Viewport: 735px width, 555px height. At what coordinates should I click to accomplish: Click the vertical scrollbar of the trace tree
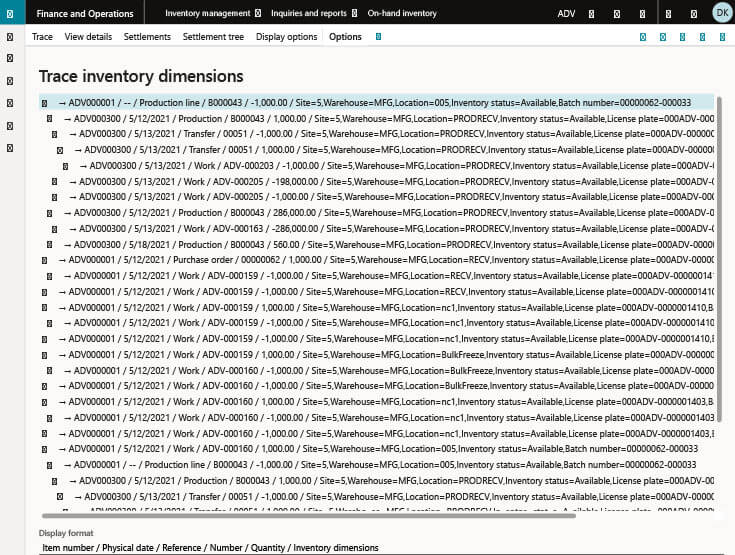pyautogui.click(x=720, y=300)
